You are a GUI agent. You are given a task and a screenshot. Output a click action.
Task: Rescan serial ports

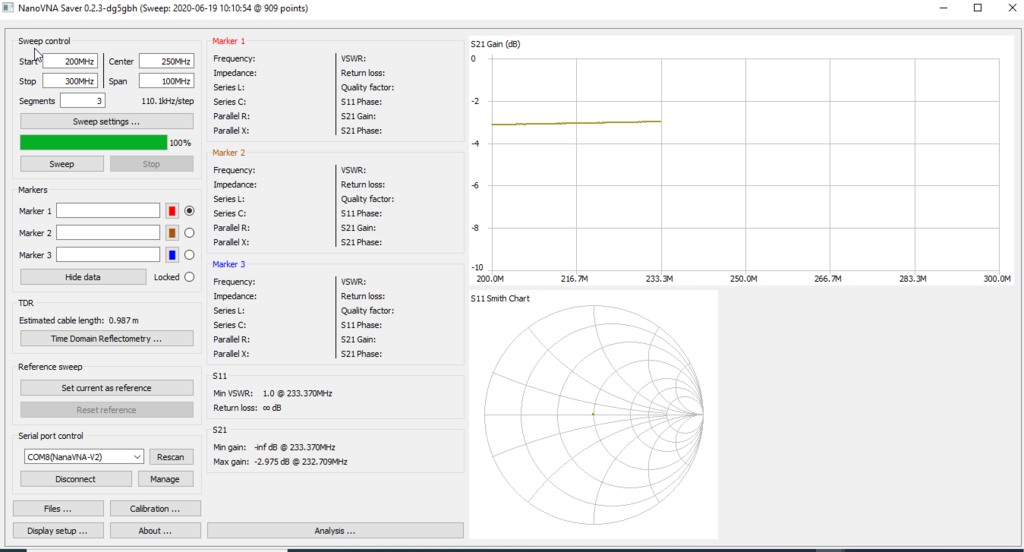click(x=170, y=457)
